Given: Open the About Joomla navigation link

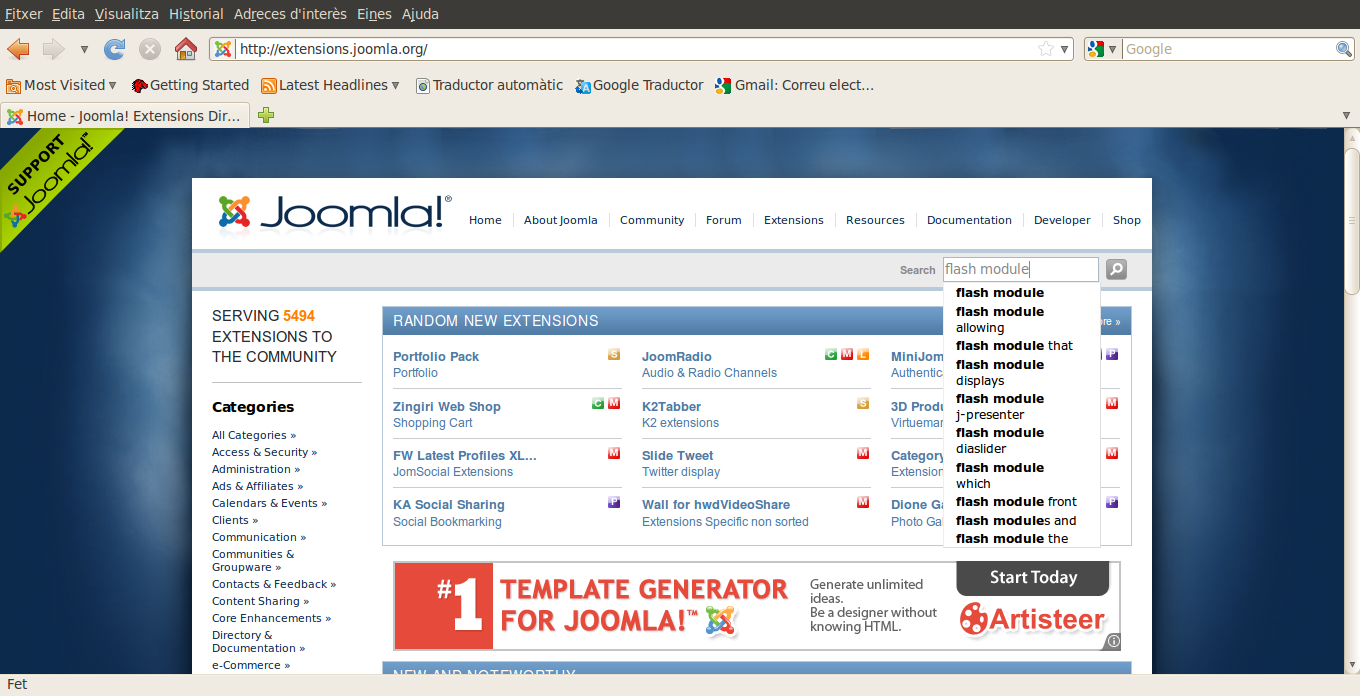Looking at the screenshot, I should (x=561, y=220).
